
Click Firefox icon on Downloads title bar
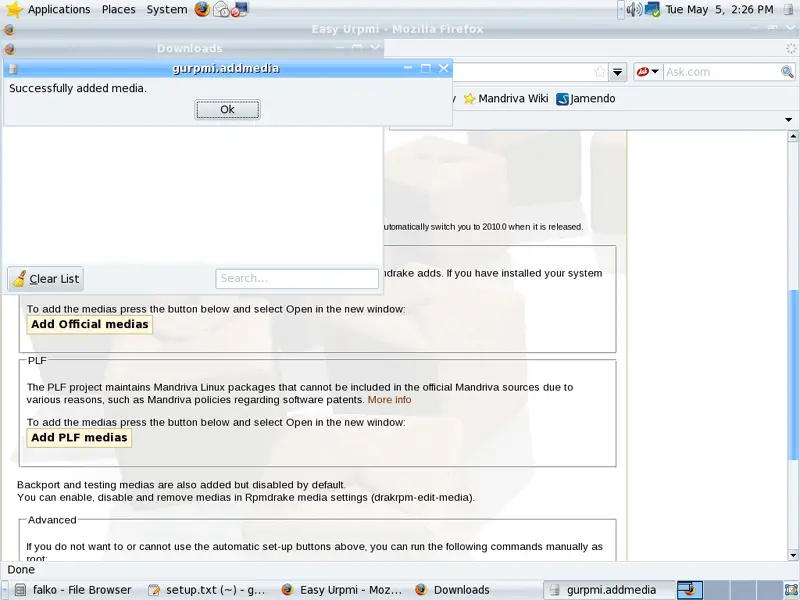click(10, 49)
